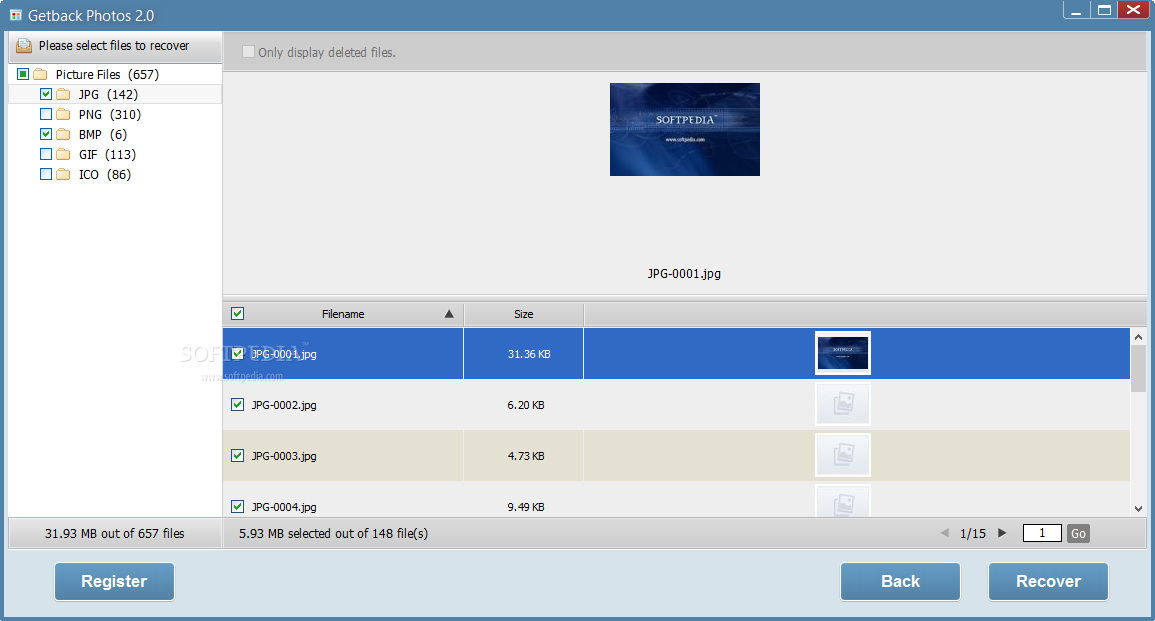Click the Register button
The height and width of the screenshot is (621, 1155).
pyautogui.click(x=114, y=581)
